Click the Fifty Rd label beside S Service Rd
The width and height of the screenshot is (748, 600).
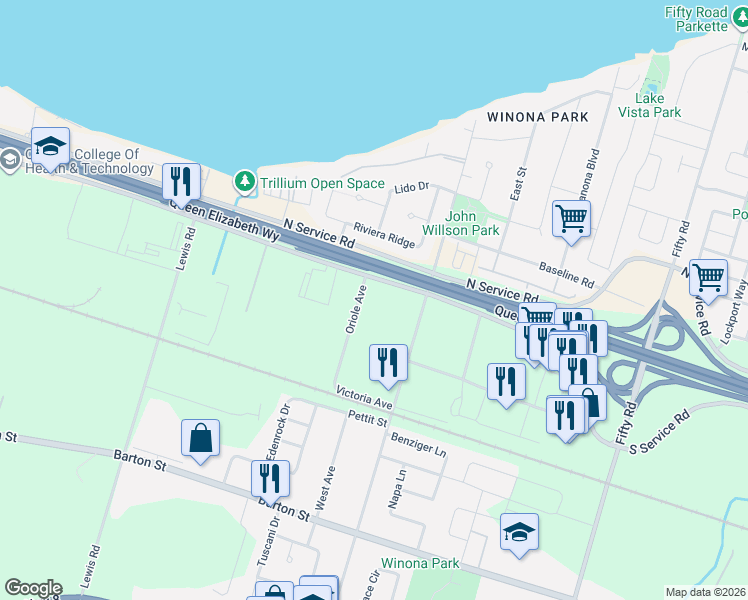(x=626, y=424)
